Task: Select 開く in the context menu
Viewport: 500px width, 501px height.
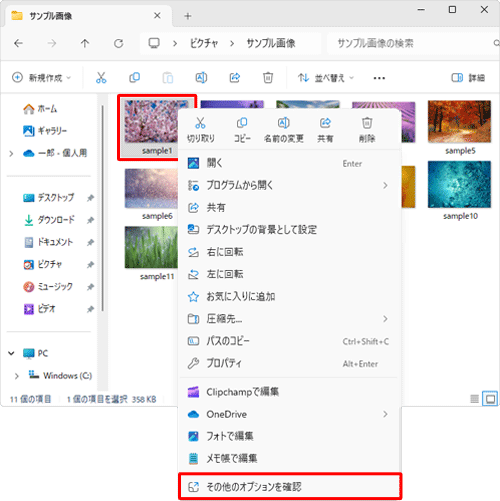Action: 290,163
